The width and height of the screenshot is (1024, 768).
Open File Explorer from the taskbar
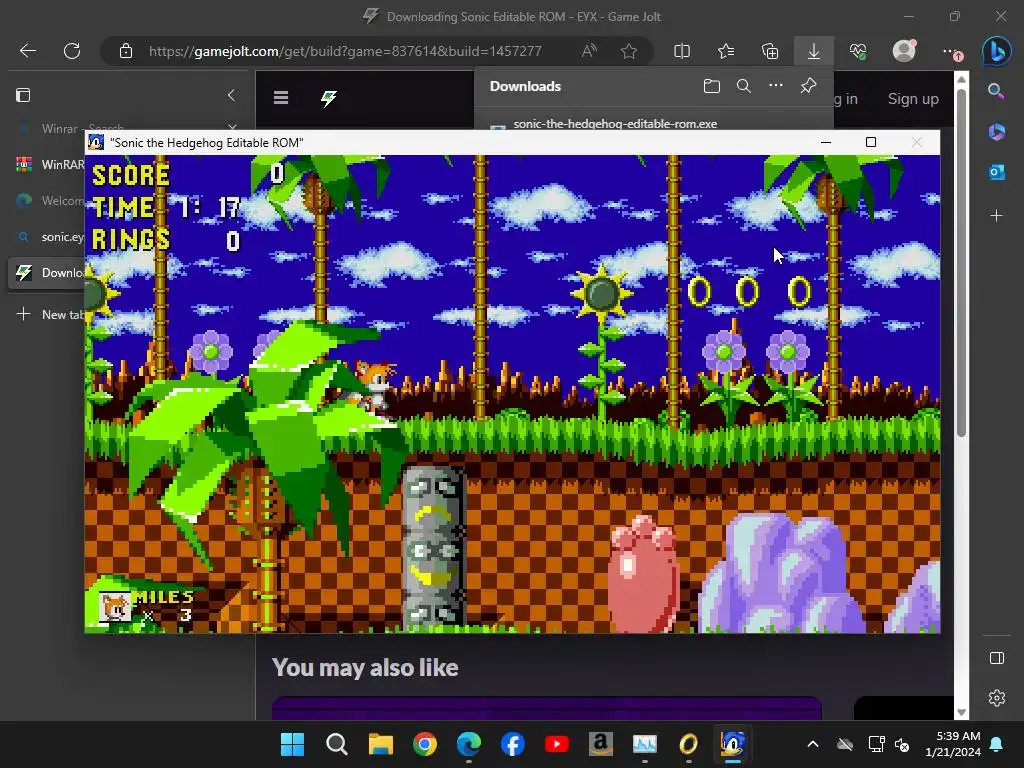(381, 744)
